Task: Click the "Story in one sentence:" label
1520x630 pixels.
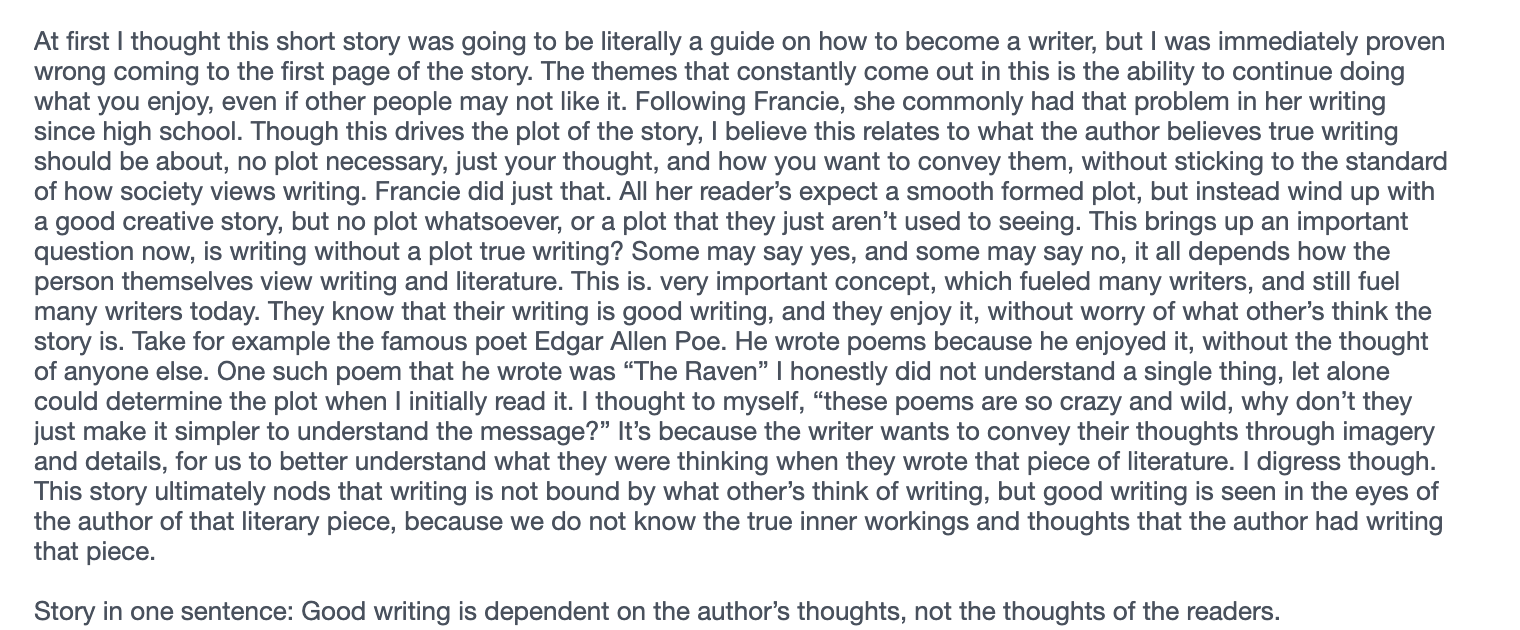Action: 162,611
